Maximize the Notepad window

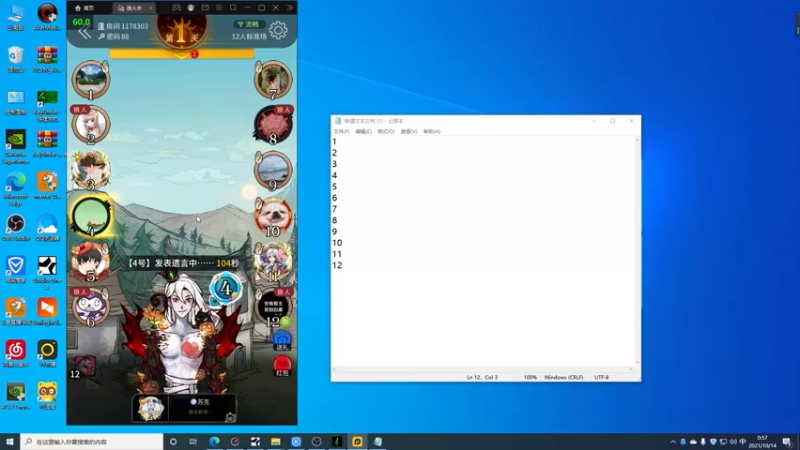point(612,121)
